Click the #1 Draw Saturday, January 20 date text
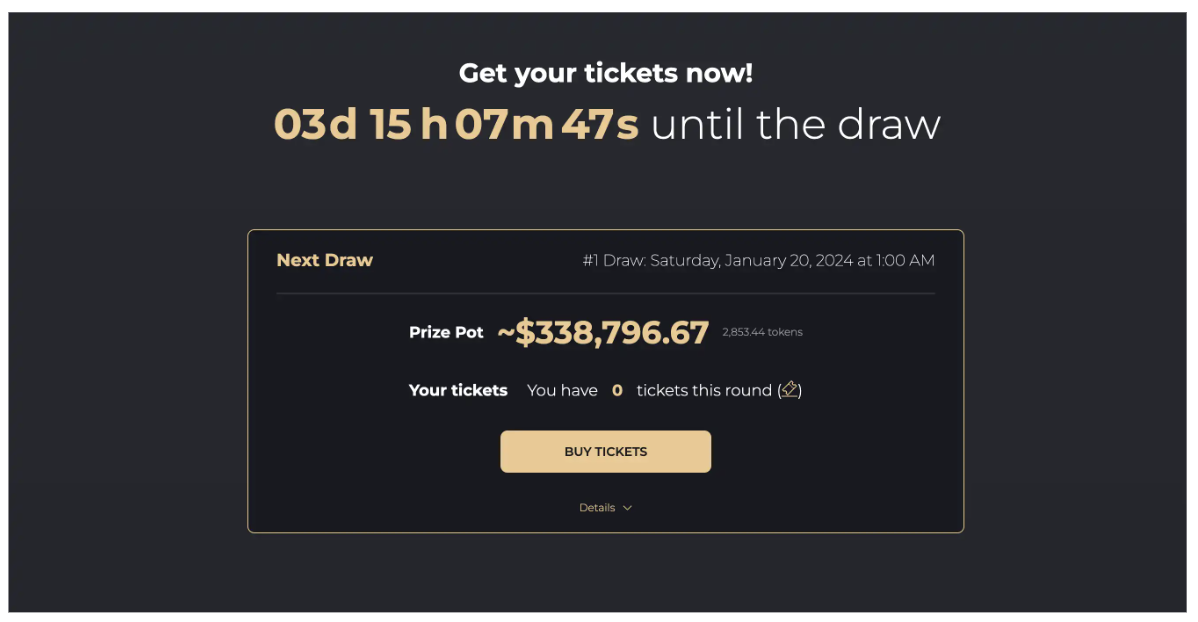1198x622 pixels. [759, 261]
